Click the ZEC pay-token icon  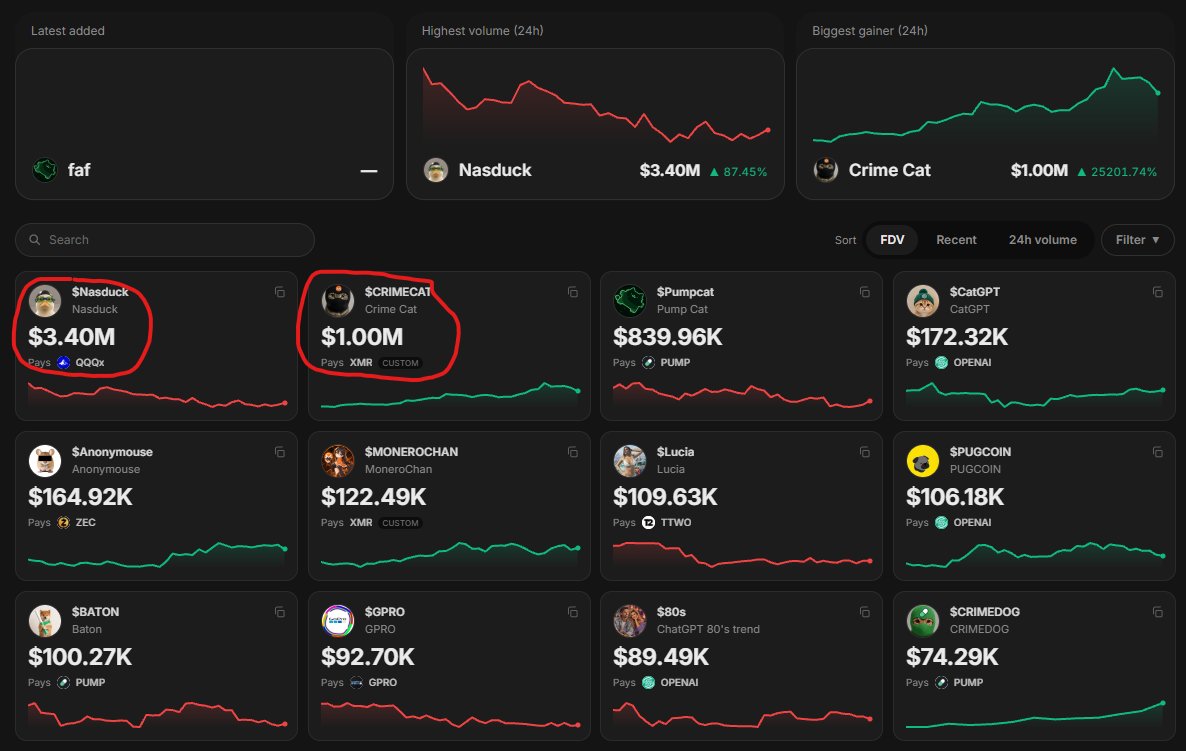click(64, 523)
